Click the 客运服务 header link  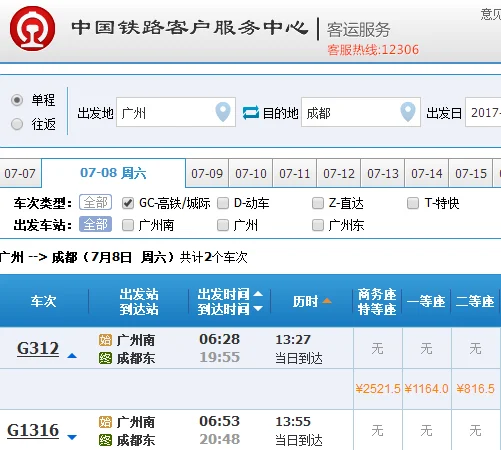point(358,29)
